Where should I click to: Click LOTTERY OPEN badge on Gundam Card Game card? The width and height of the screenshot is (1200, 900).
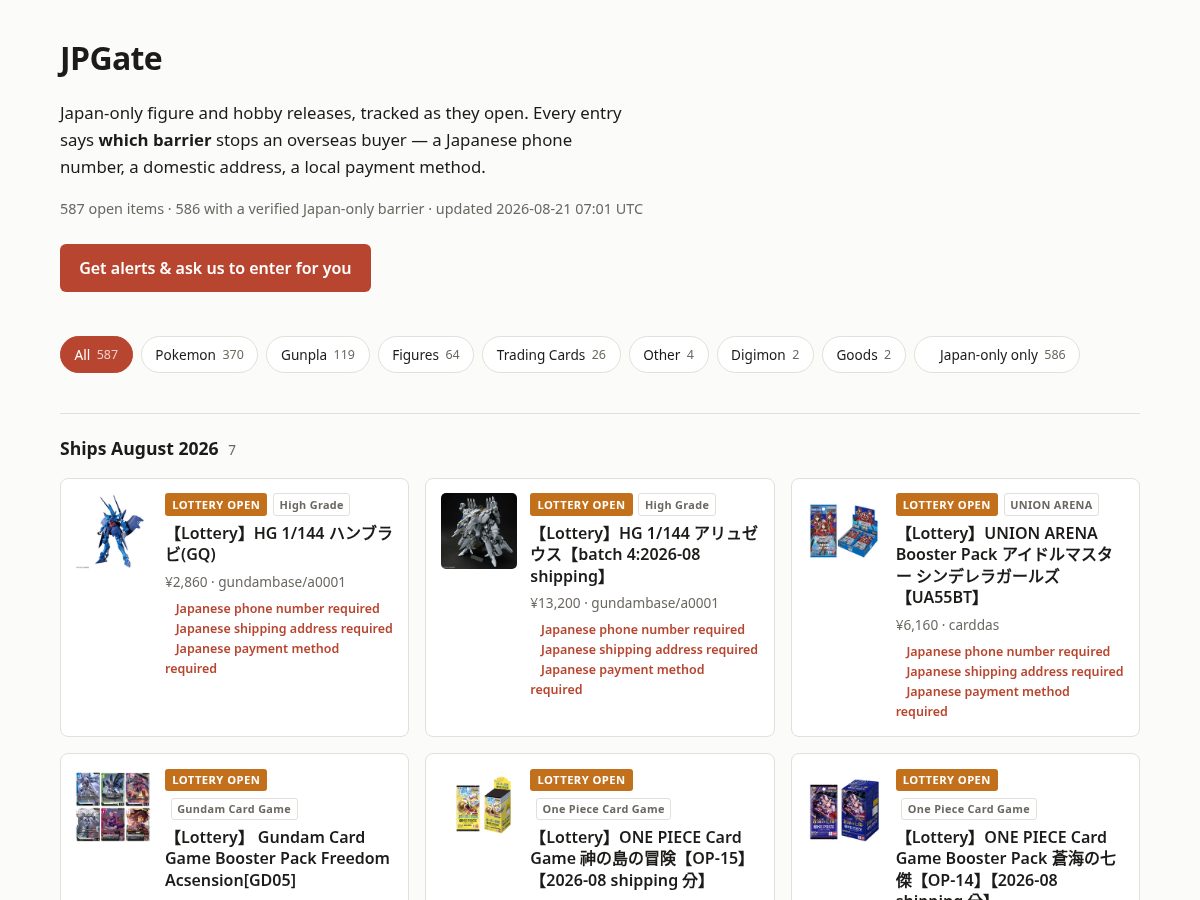coord(216,780)
